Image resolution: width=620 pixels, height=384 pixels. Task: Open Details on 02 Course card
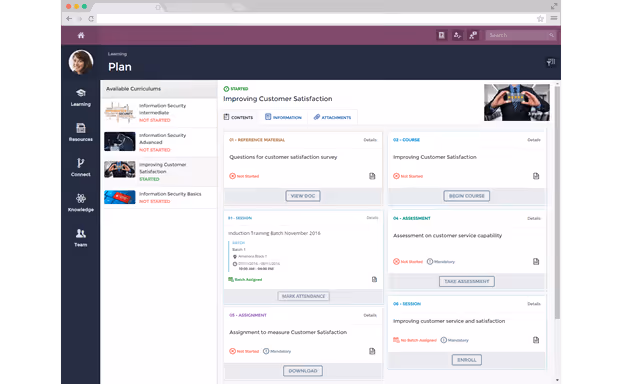click(534, 140)
